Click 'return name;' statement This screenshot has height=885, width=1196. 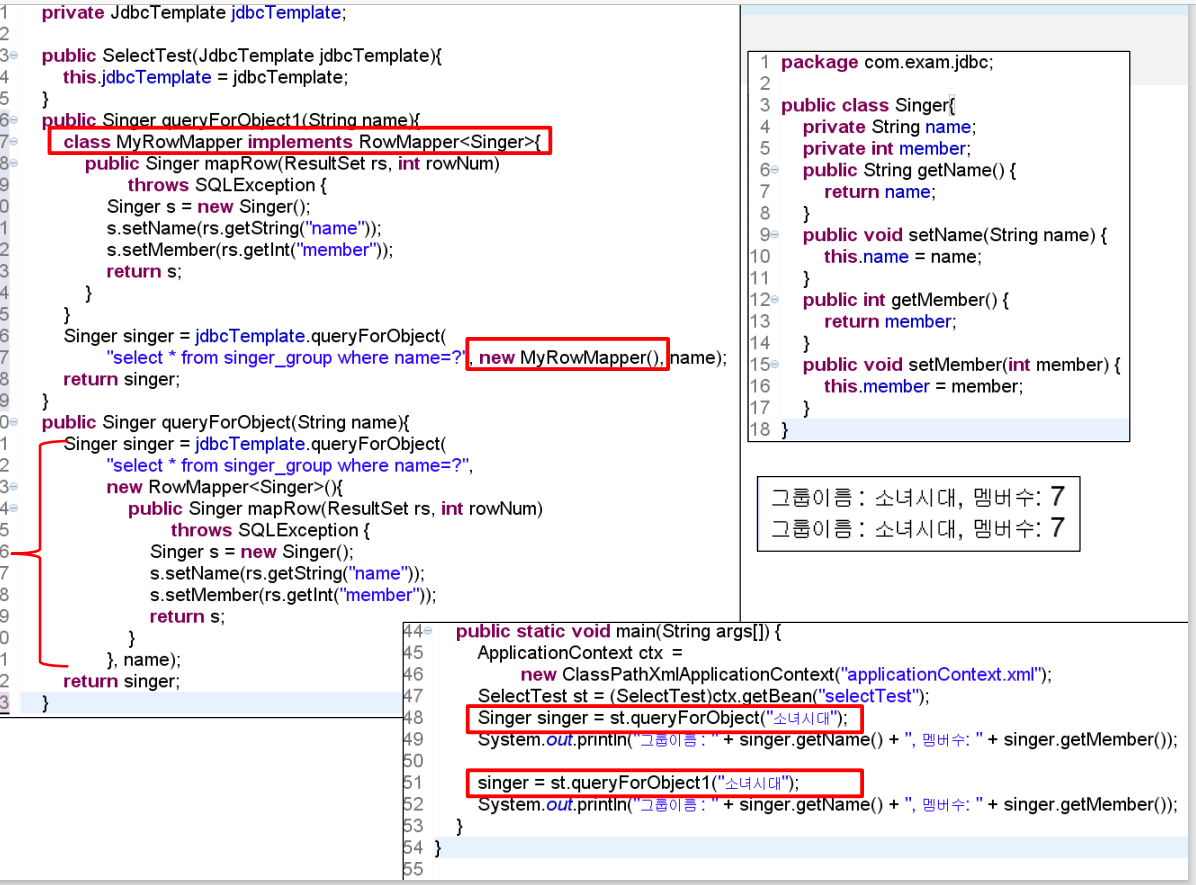pyautogui.click(x=879, y=191)
